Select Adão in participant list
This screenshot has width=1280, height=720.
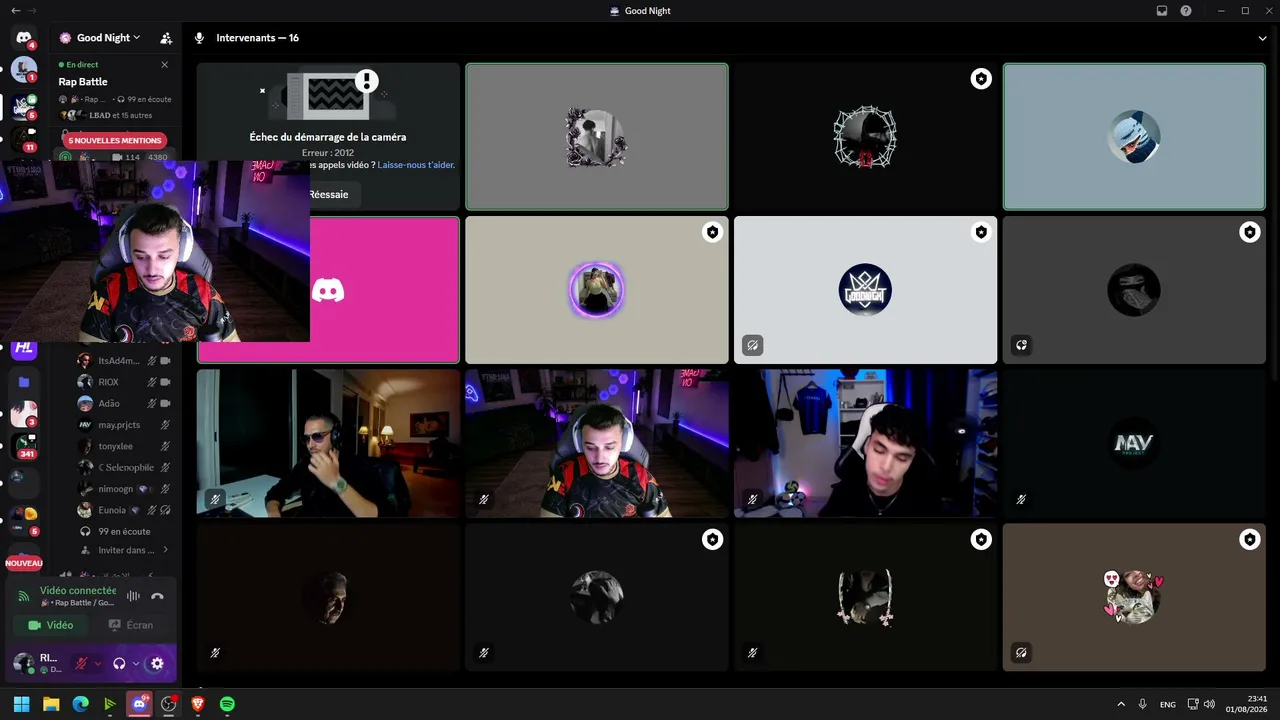(x=123, y=403)
